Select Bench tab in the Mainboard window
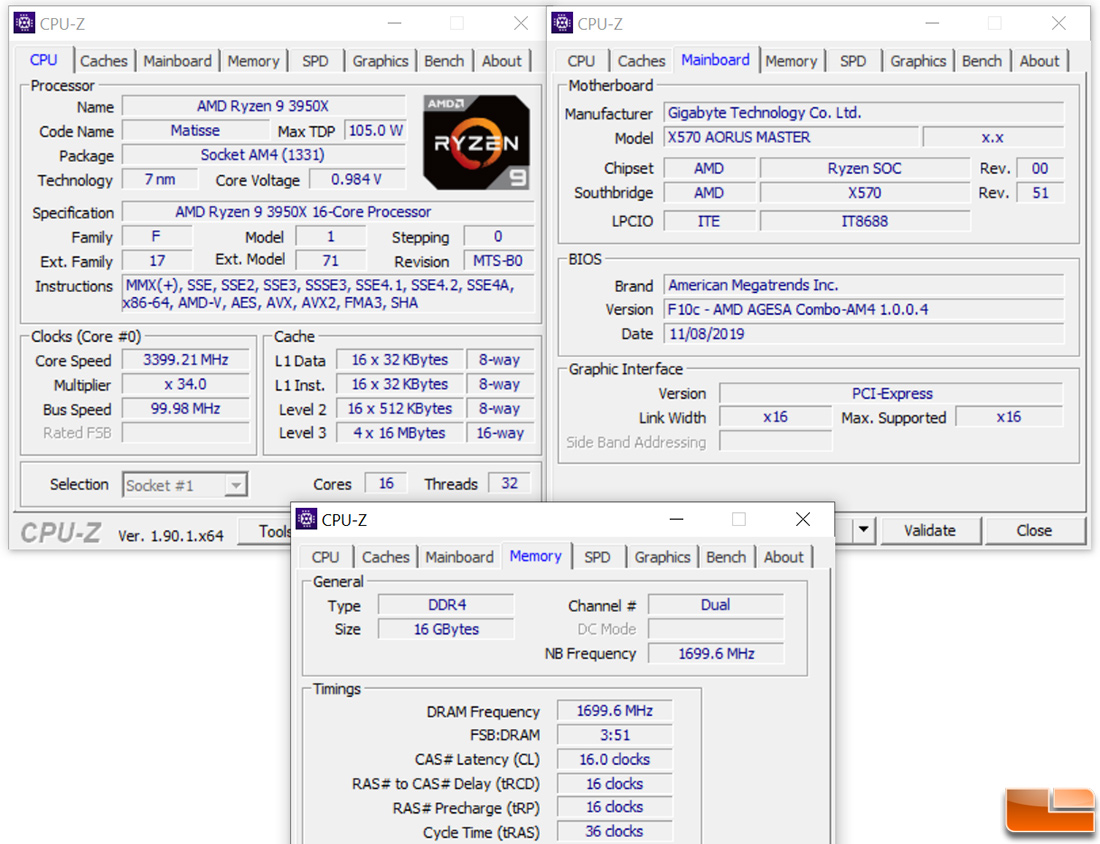 pos(982,61)
